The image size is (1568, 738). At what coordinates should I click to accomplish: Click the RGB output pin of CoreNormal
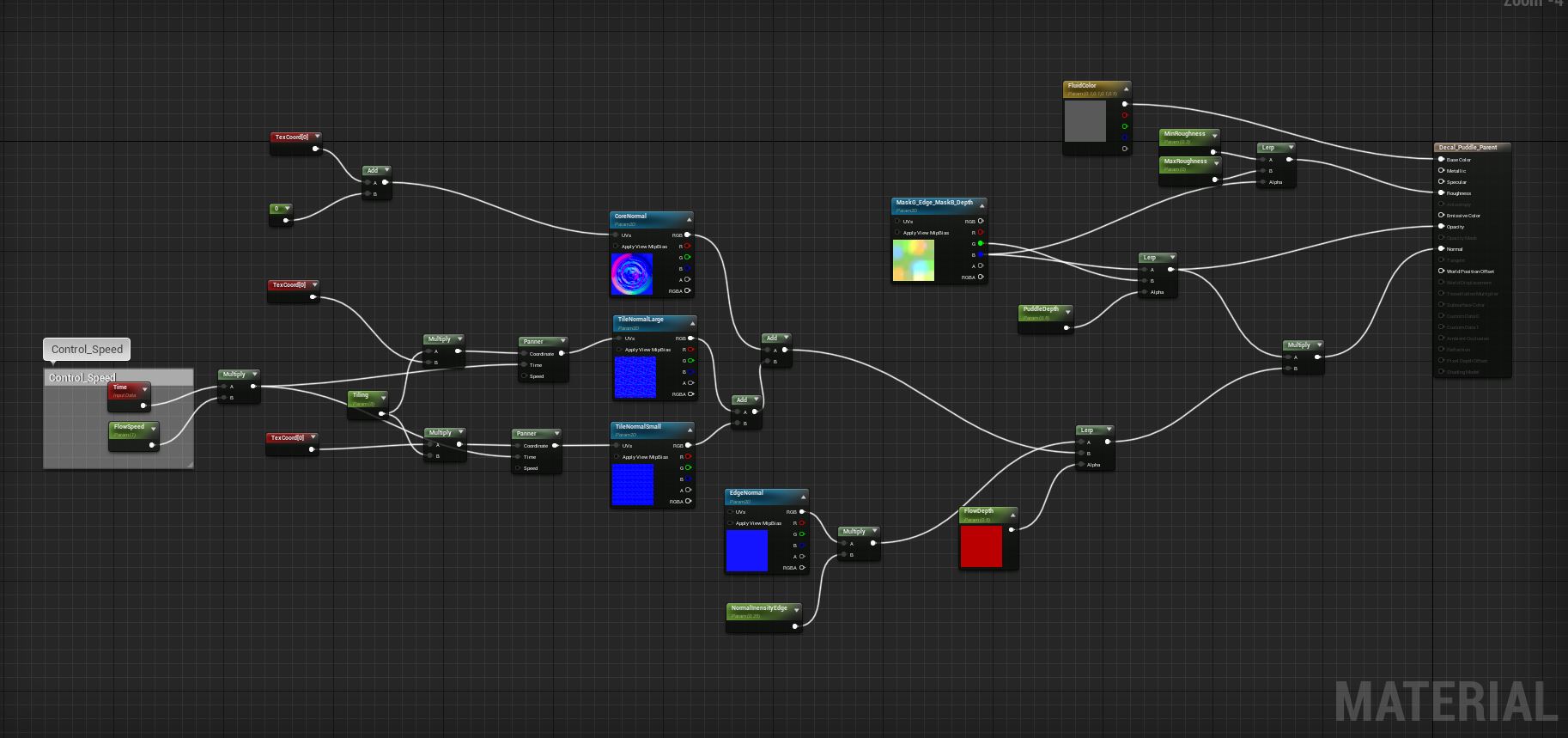[x=687, y=235]
